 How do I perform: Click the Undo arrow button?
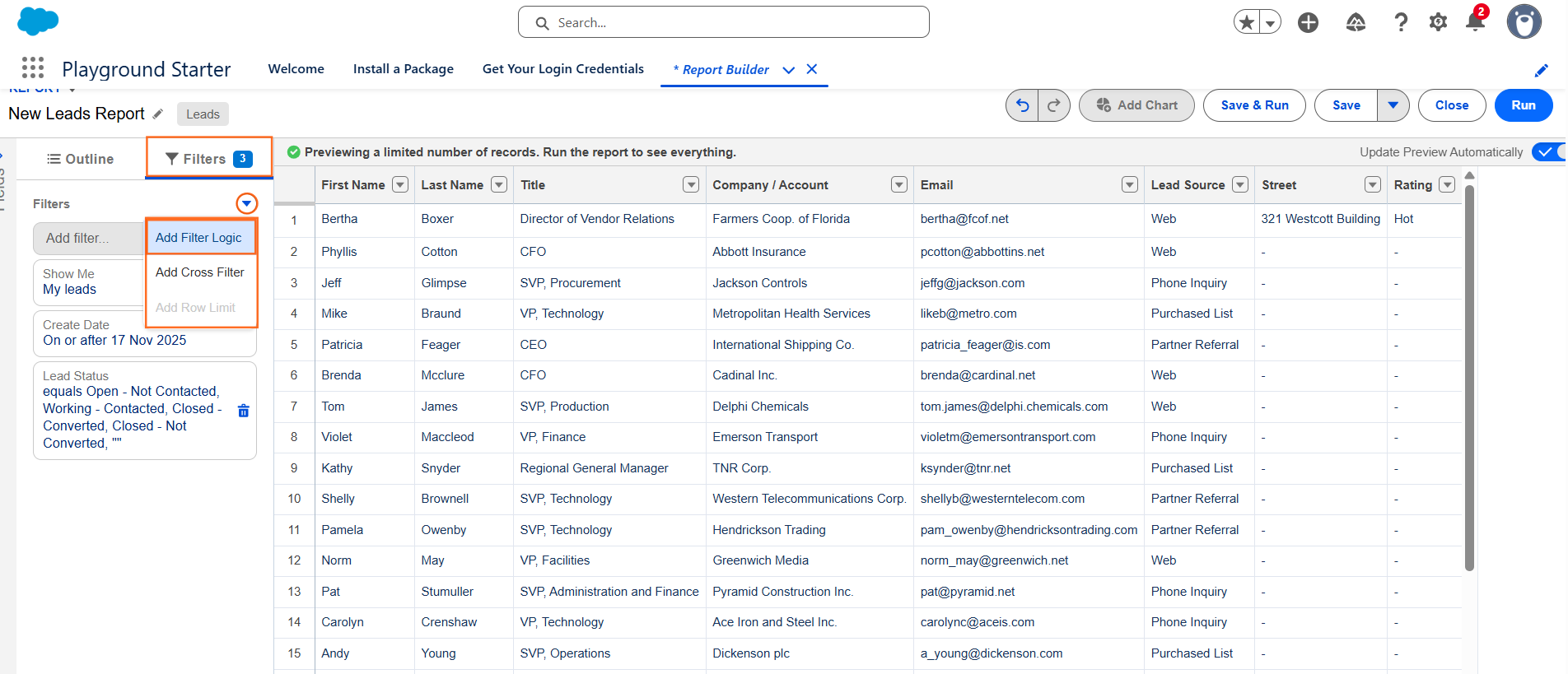coord(1022,105)
